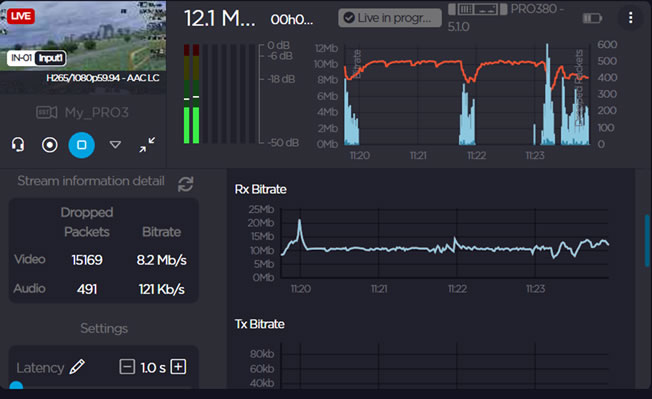Stop the live stream with blue stop button
This screenshot has height=399, width=652.
[x=82, y=145]
